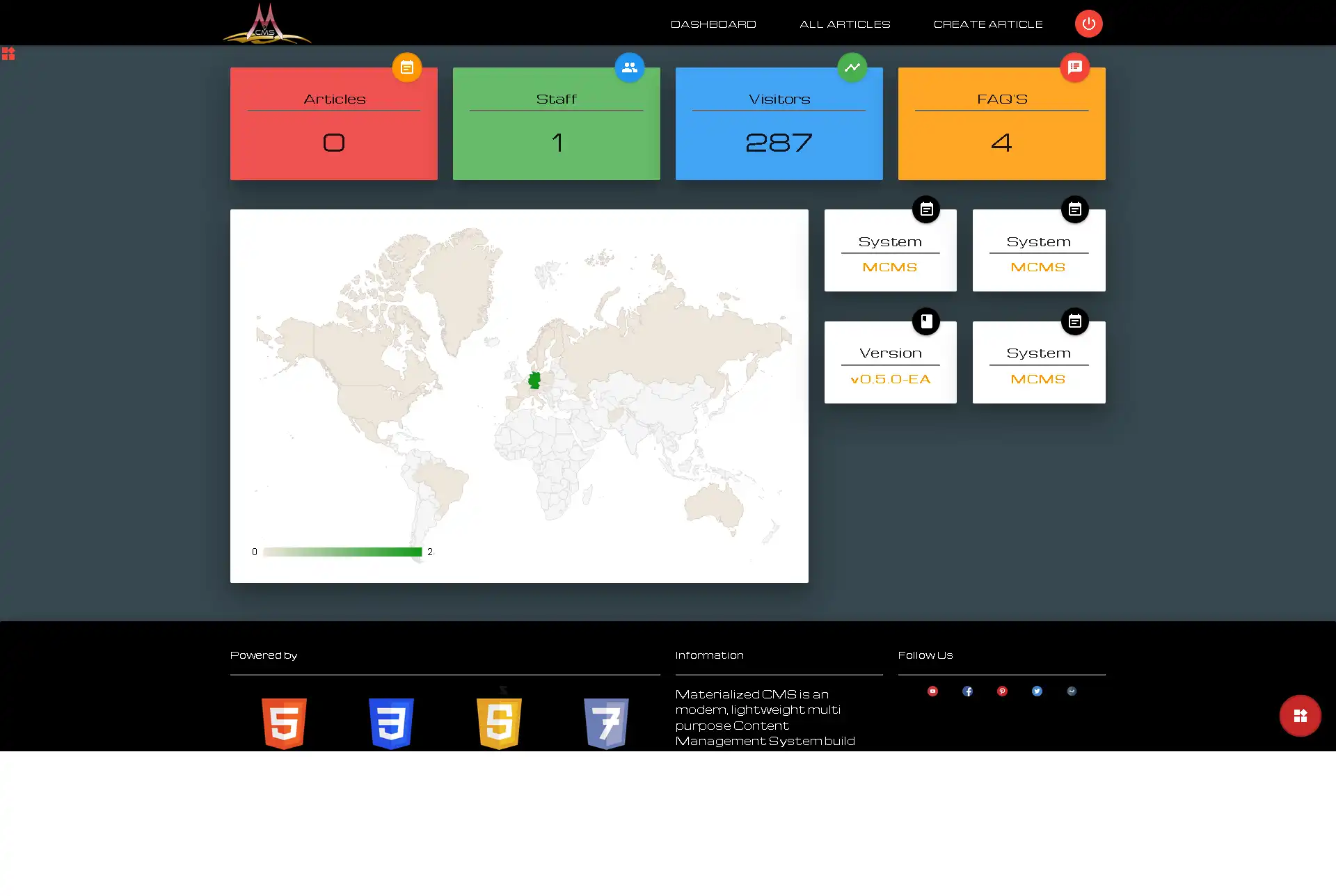Click the grid/apps icon on sidebar

click(9, 54)
